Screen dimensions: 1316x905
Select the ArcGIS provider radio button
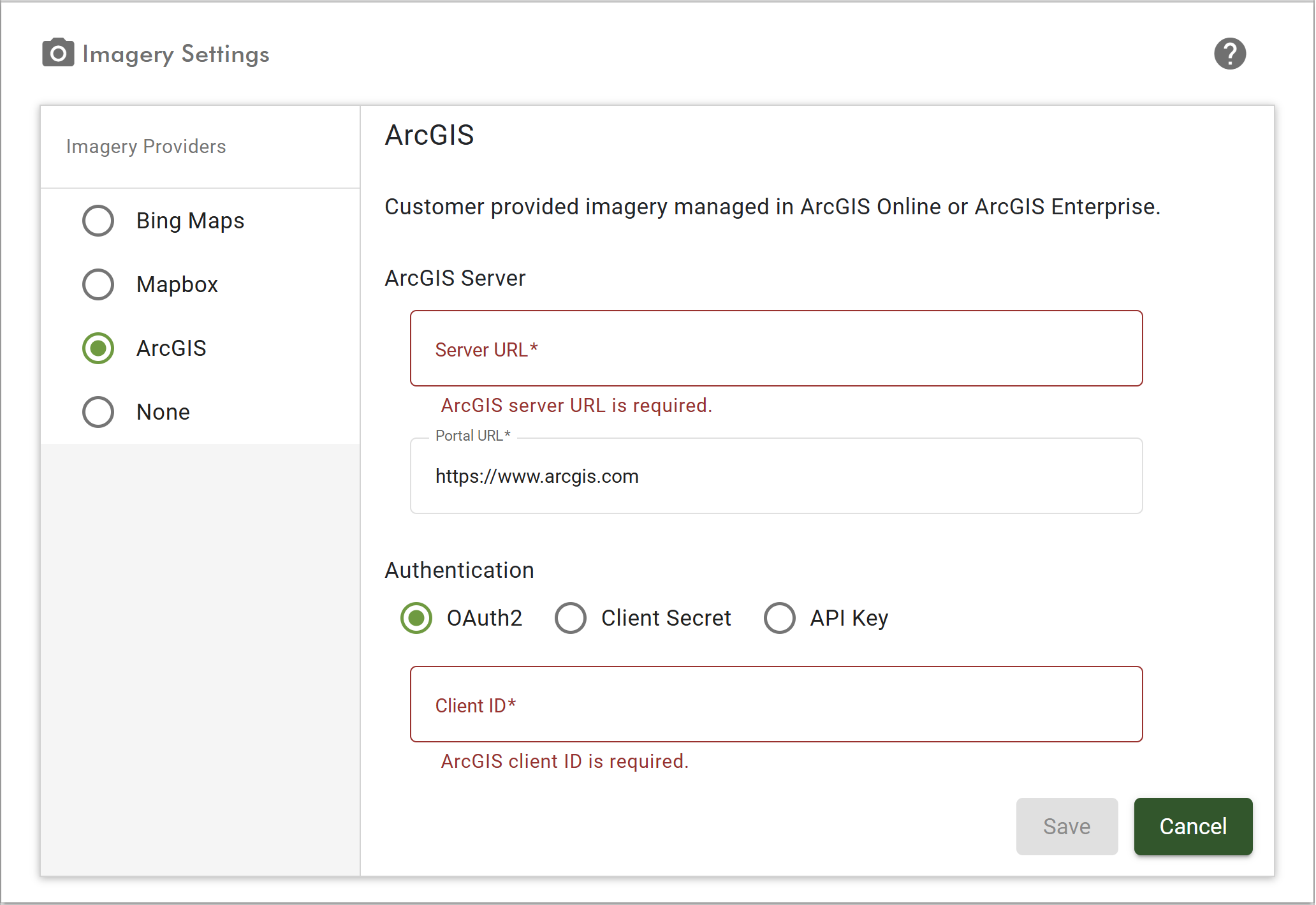pos(98,348)
